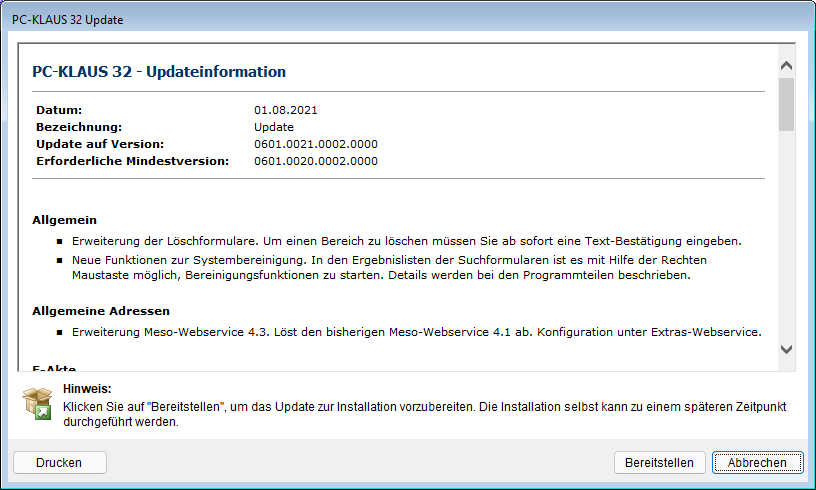Click the scrollbar down arrow
Viewport: 816px width, 490px height.
coord(786,349)
